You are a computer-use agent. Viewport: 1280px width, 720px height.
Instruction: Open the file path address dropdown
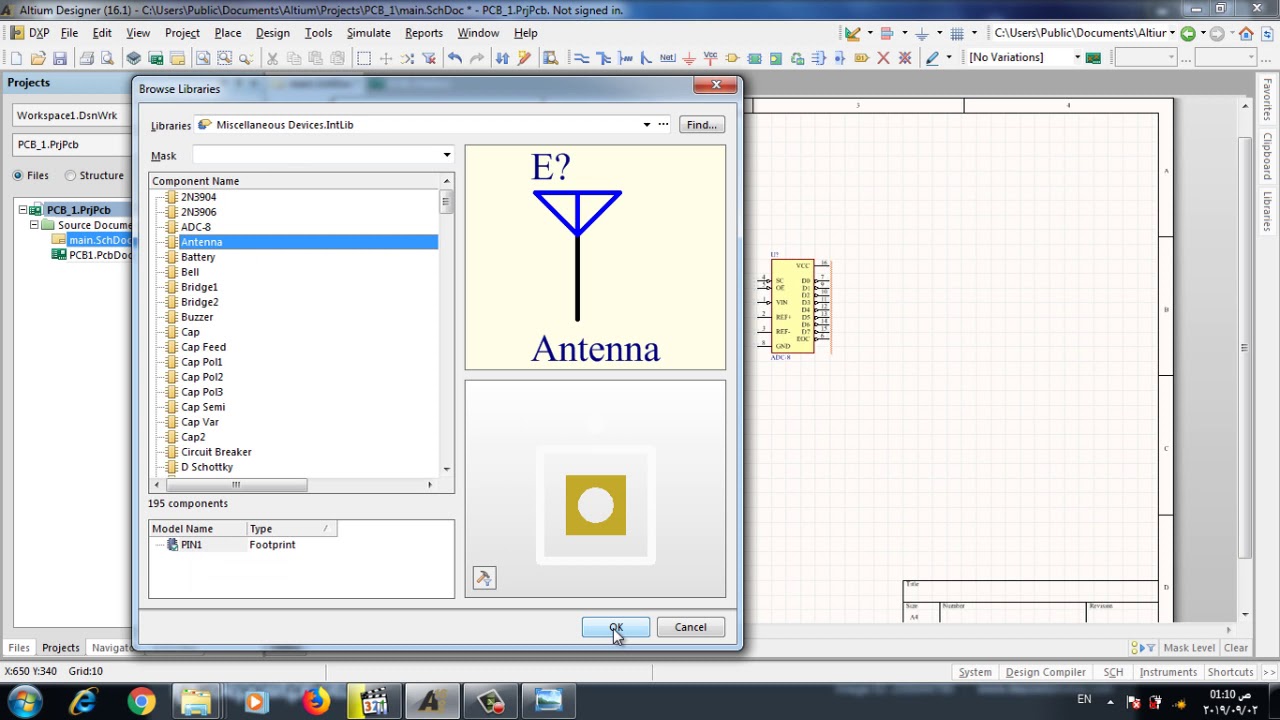[1172, 33]
